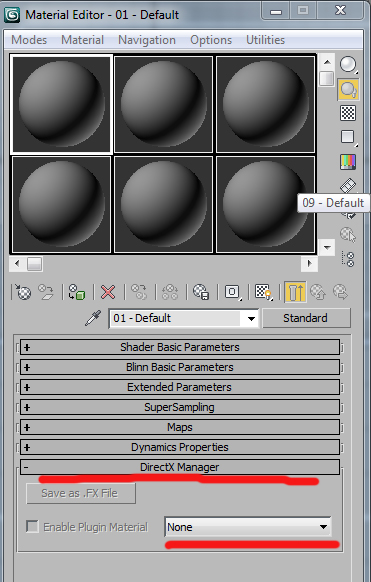Image resolution: width=371 pixels, height=582 pixels.
Task: Click the Standard material type button
Action: point(306,318)
